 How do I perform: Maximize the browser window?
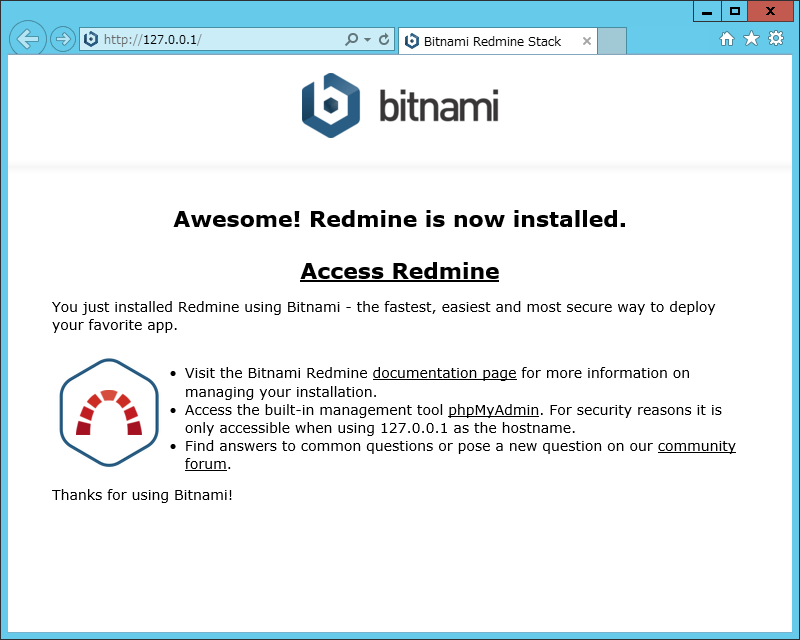coord(735,11)
